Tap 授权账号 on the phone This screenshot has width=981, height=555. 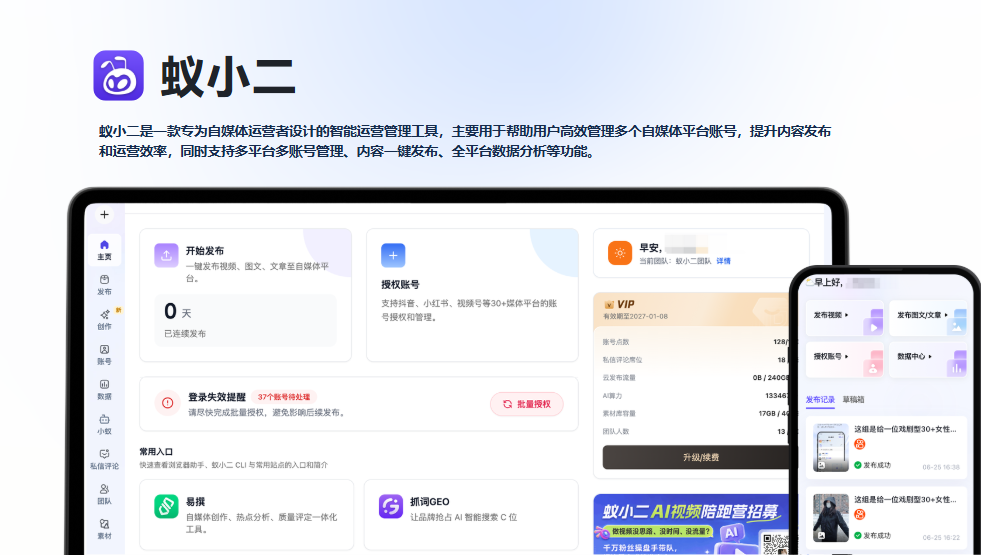click(x=845, y=360)
